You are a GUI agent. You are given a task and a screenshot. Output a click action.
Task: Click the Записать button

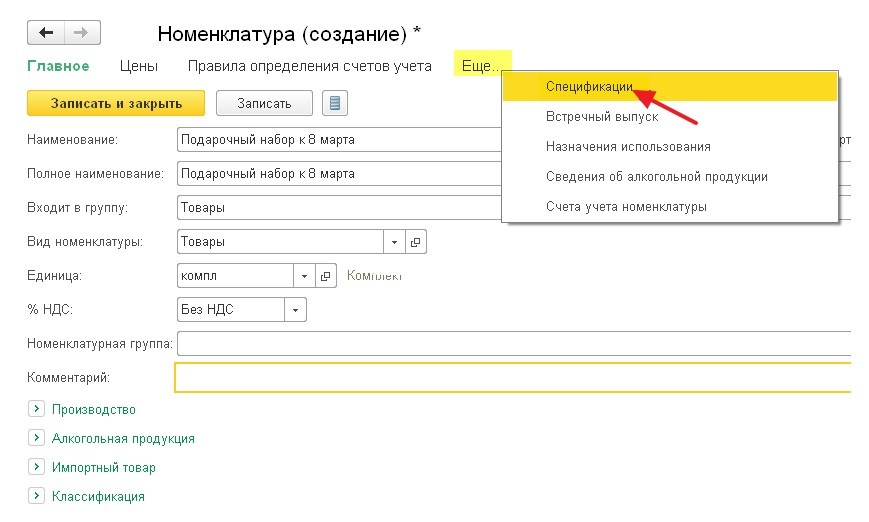click(264, 103)
